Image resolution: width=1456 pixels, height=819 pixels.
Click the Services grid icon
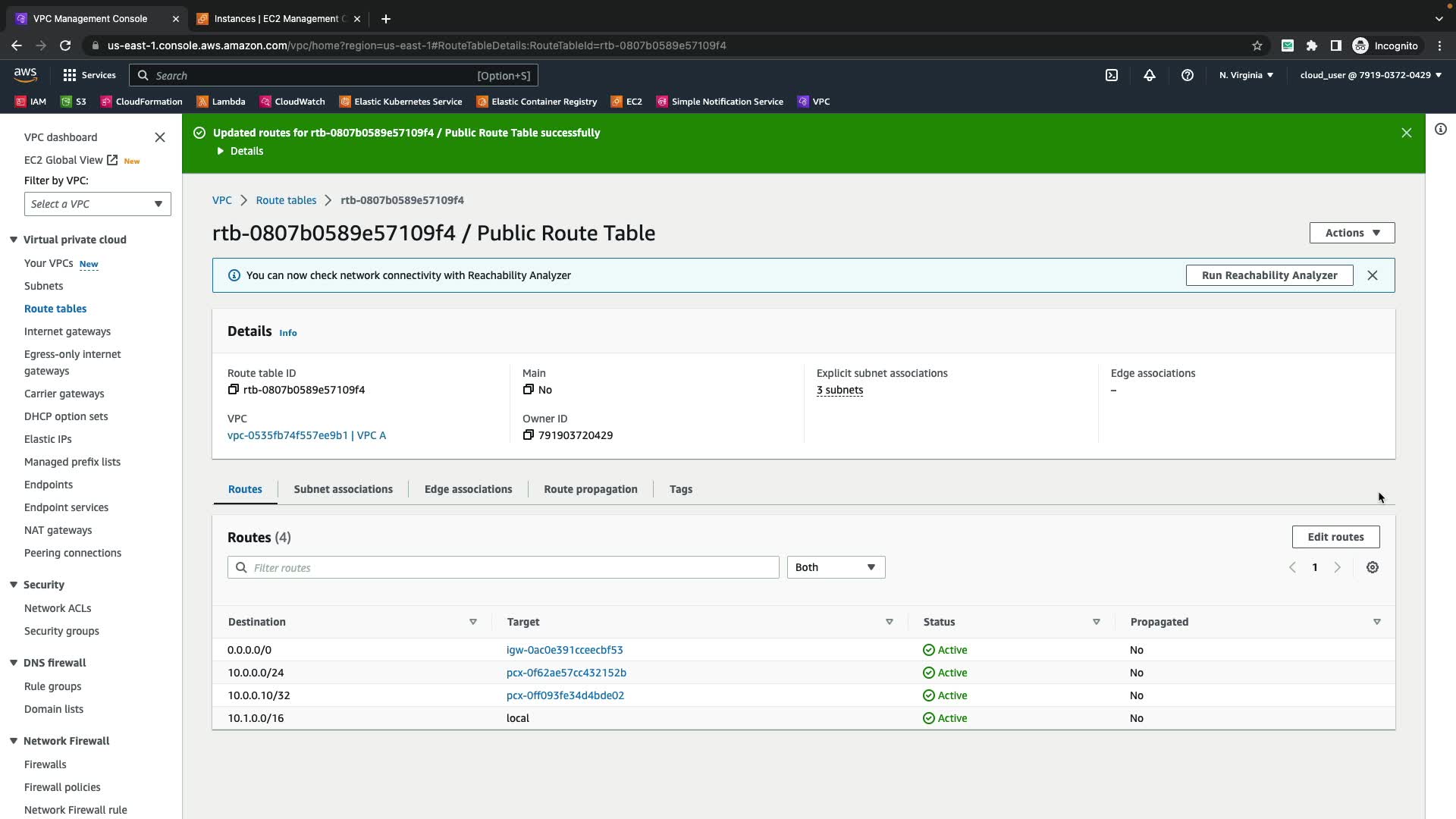(x=70, y=75)
